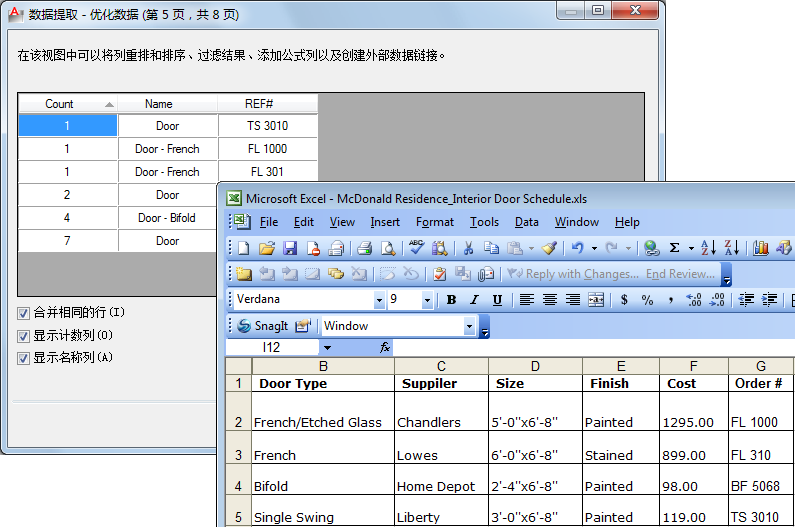
Task: Open the Chart Wizard icon
Action: (x=761, y=248)
